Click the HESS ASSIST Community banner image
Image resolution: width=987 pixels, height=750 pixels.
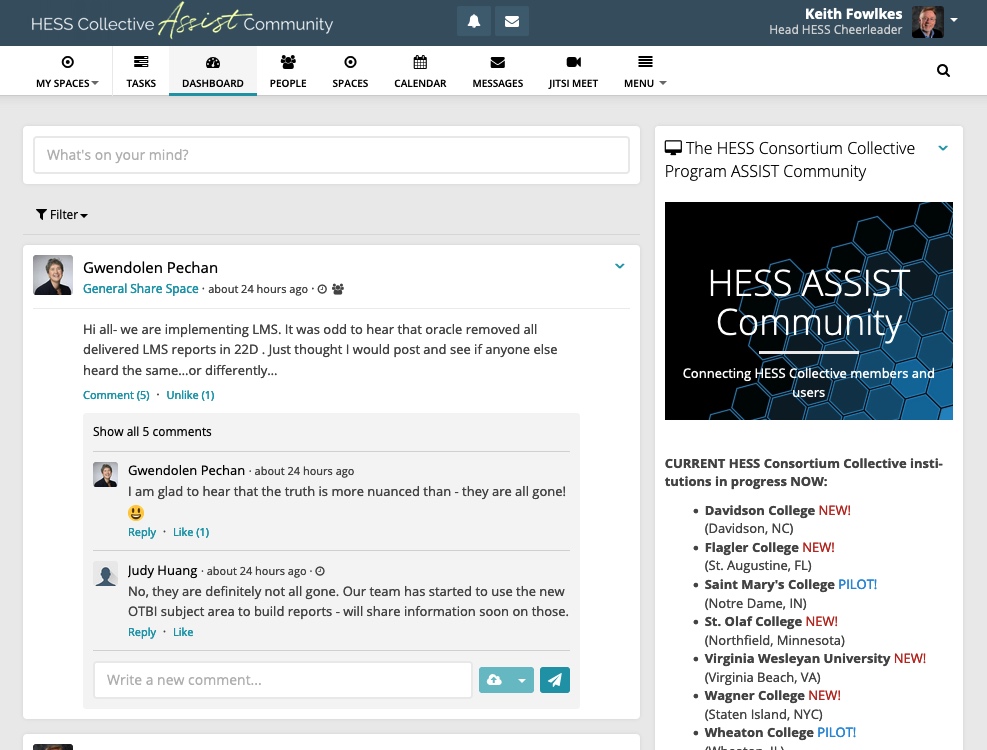pyautogui.click(x=808, y=311)
